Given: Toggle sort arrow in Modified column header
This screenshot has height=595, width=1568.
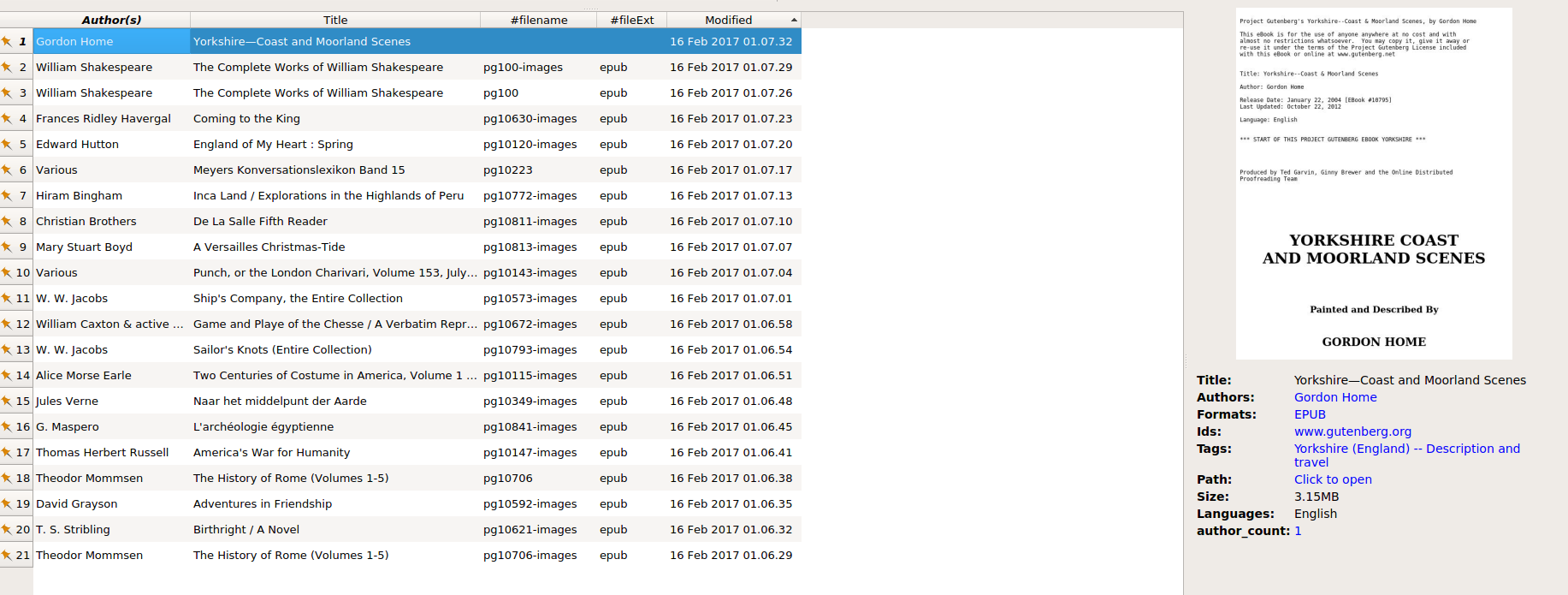Looking at the screenshot, I should [x=794, y=20].
